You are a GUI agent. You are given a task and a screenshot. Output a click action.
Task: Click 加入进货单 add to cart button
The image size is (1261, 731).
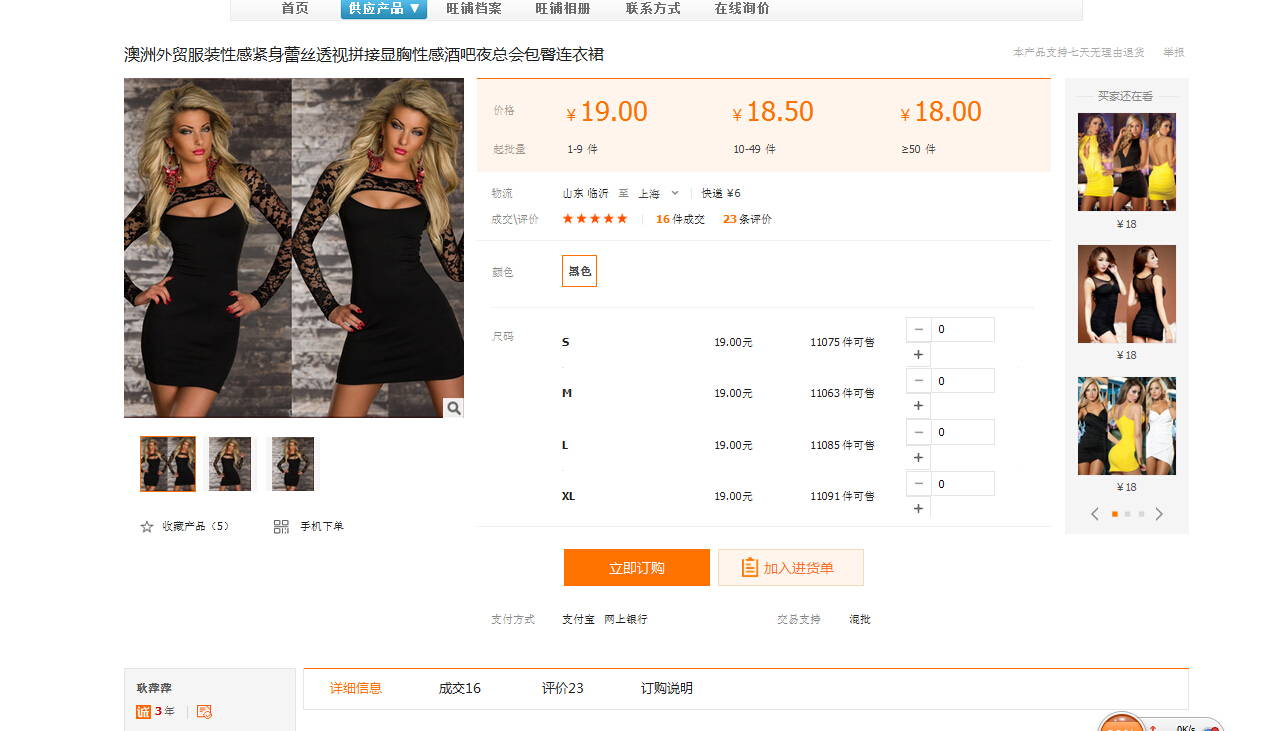pos(790,568)
